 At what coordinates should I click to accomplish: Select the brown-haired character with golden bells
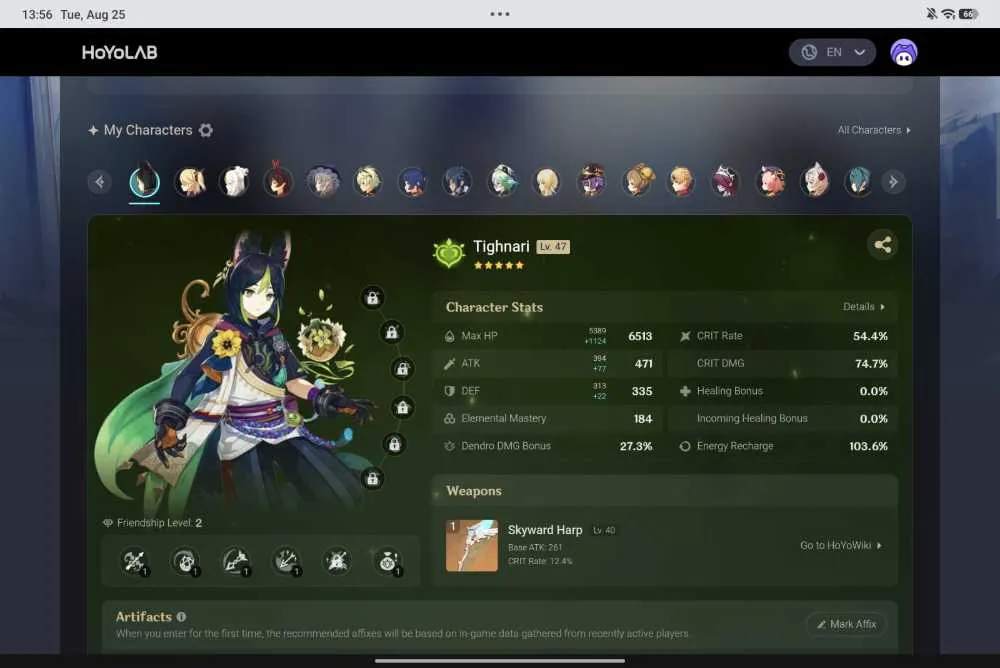[x=636, y=181]
